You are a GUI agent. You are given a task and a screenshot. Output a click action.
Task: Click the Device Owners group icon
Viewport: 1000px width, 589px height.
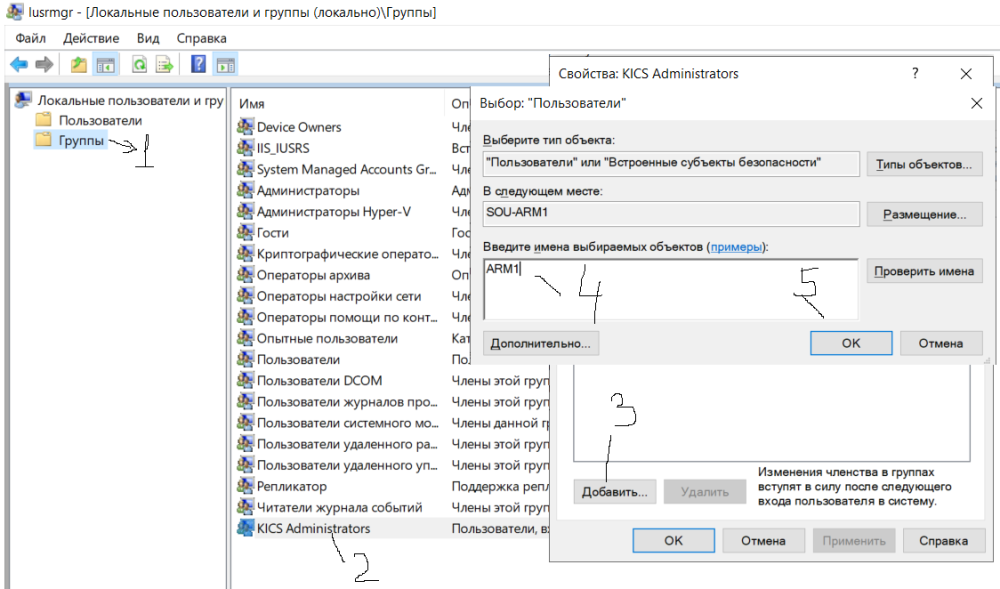(x=246, y=126)
